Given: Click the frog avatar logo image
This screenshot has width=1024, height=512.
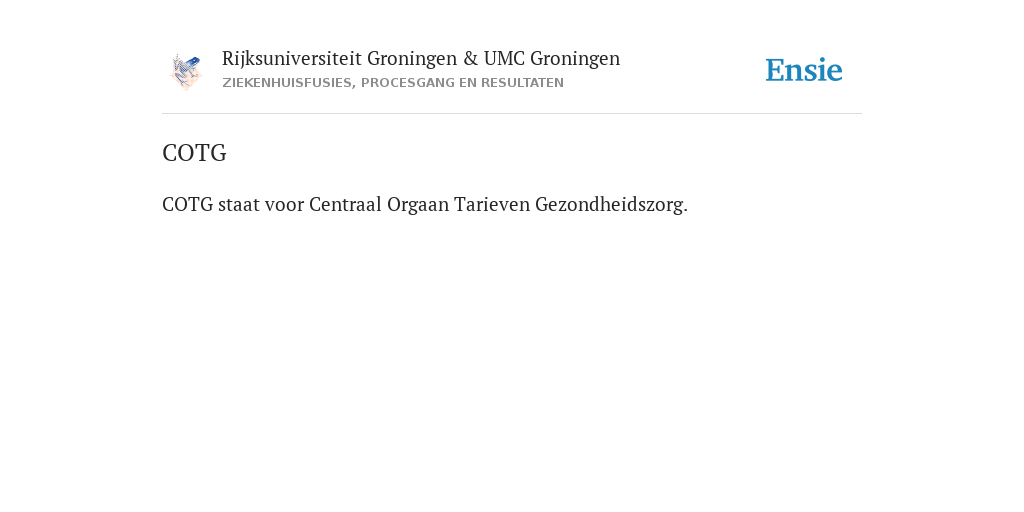Looking at the screenshot, I should click(186, 72).
